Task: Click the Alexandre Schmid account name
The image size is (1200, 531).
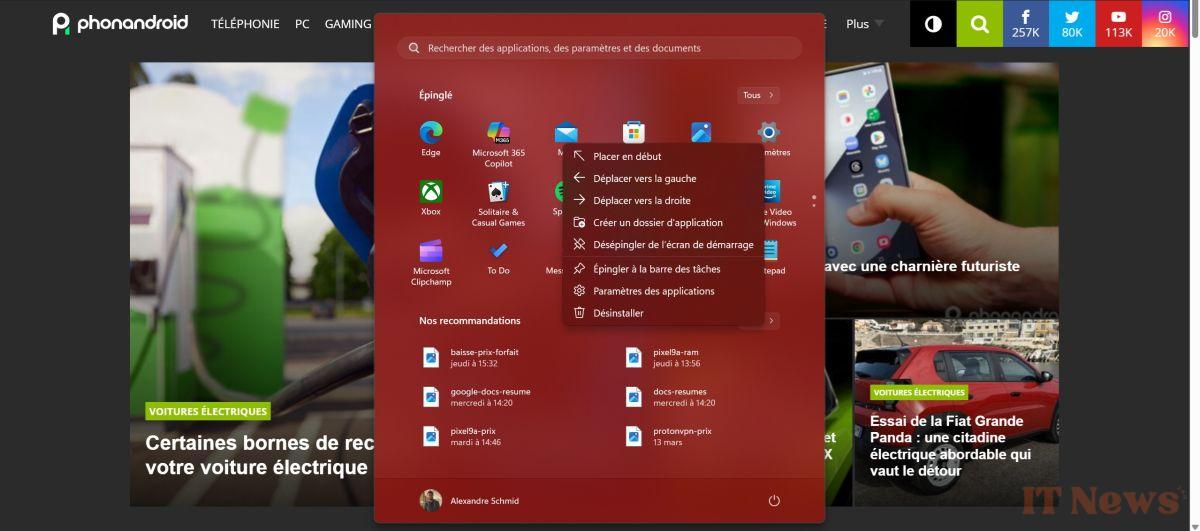Action: [485, 501]
